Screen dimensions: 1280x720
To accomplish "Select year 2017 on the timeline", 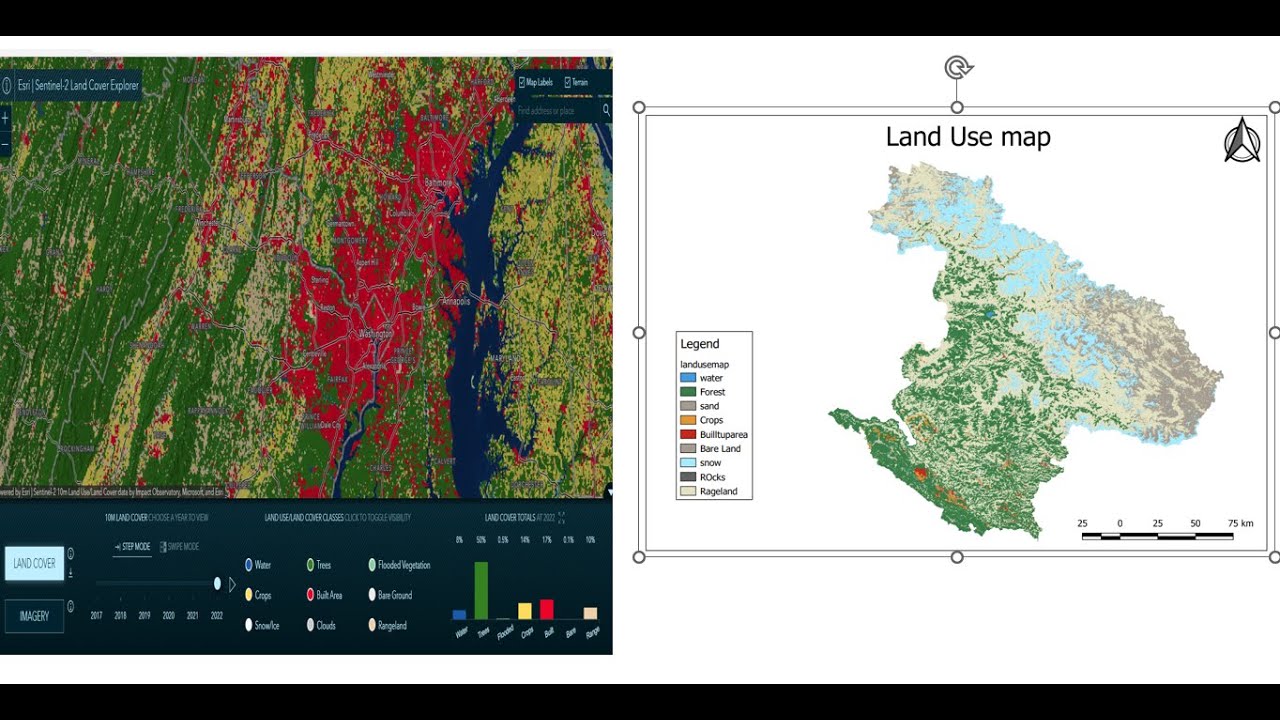I will point(96,616).
